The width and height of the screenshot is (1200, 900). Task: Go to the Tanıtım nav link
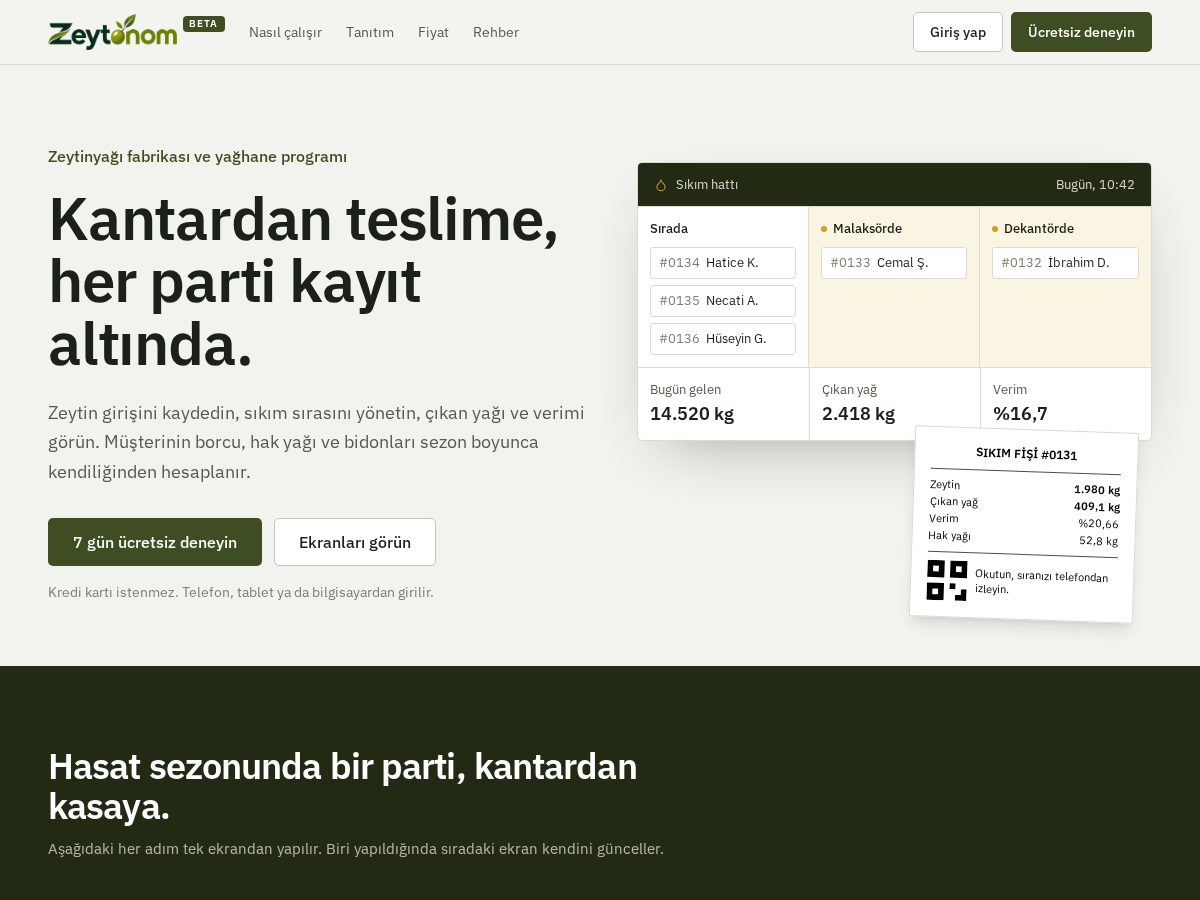pyautogui.click(x=370, y=32)
